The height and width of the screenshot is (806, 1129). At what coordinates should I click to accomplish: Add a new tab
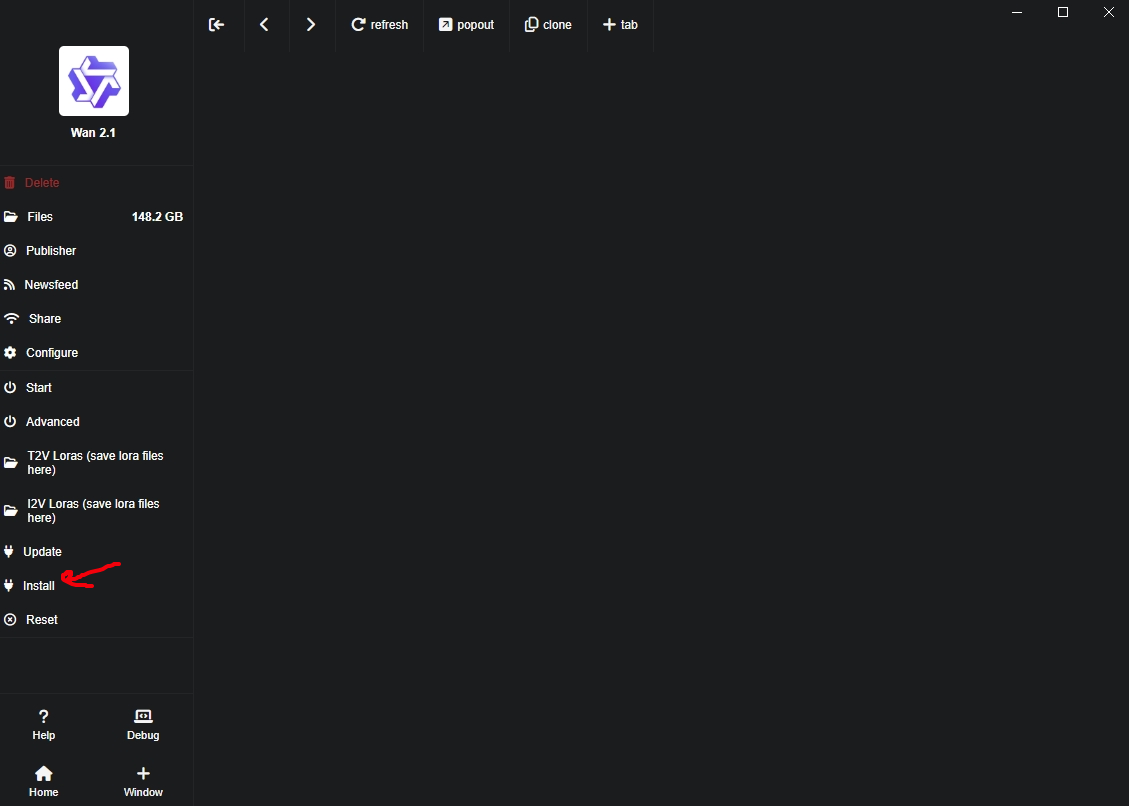click(620, 25)
